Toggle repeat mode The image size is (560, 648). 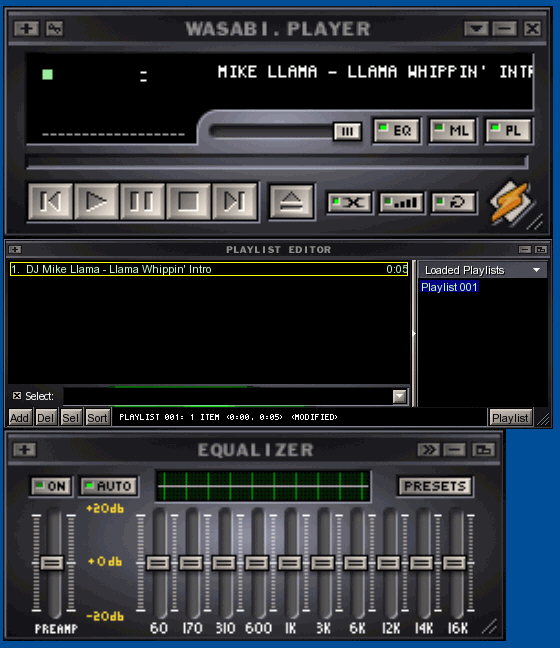pyautogui.click(x=453, y=202)
